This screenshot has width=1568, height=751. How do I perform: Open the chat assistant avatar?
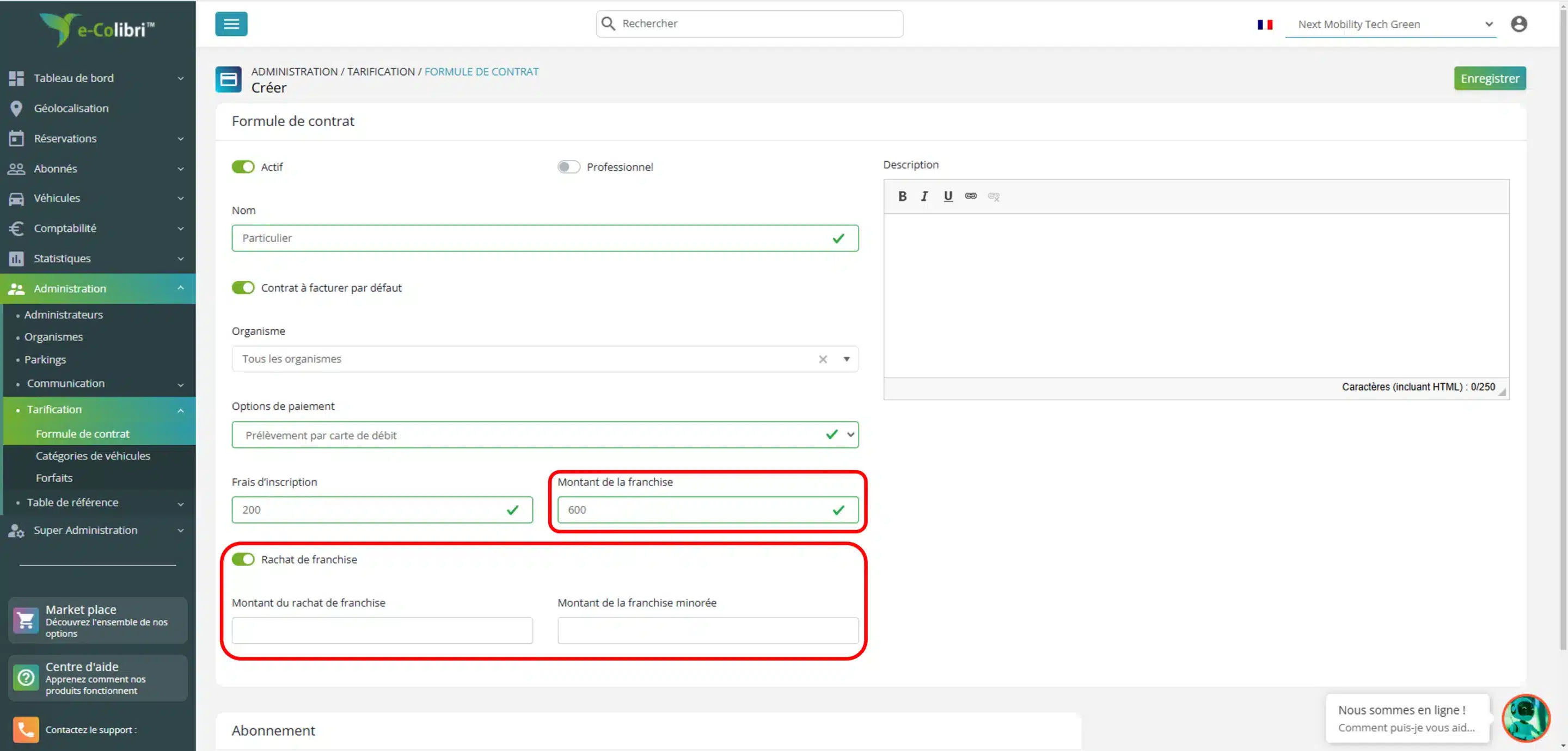[1526, 717]
